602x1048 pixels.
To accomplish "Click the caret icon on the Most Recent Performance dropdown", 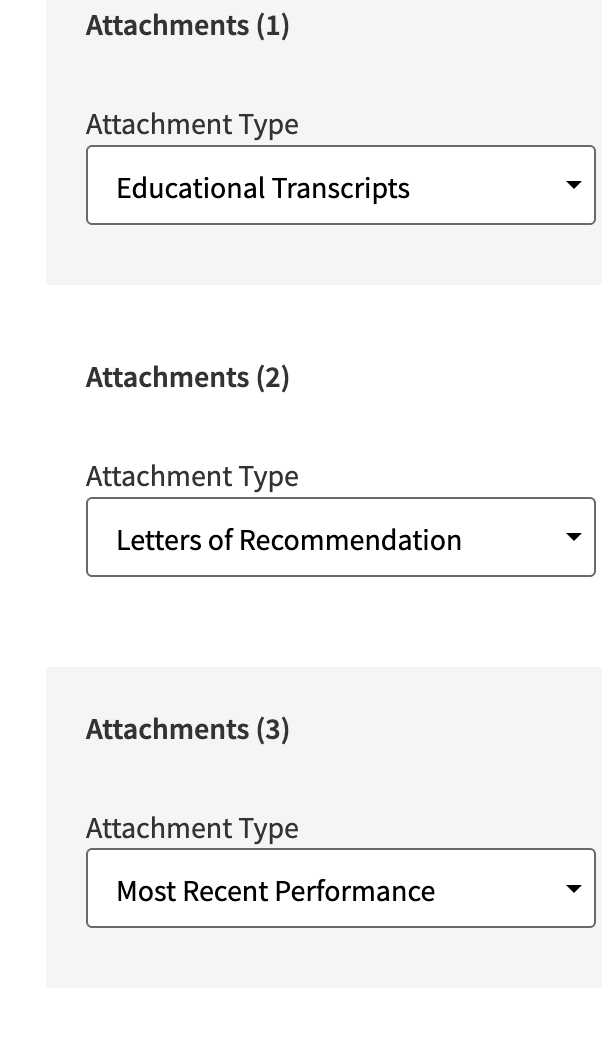I will tap(573, 889).
